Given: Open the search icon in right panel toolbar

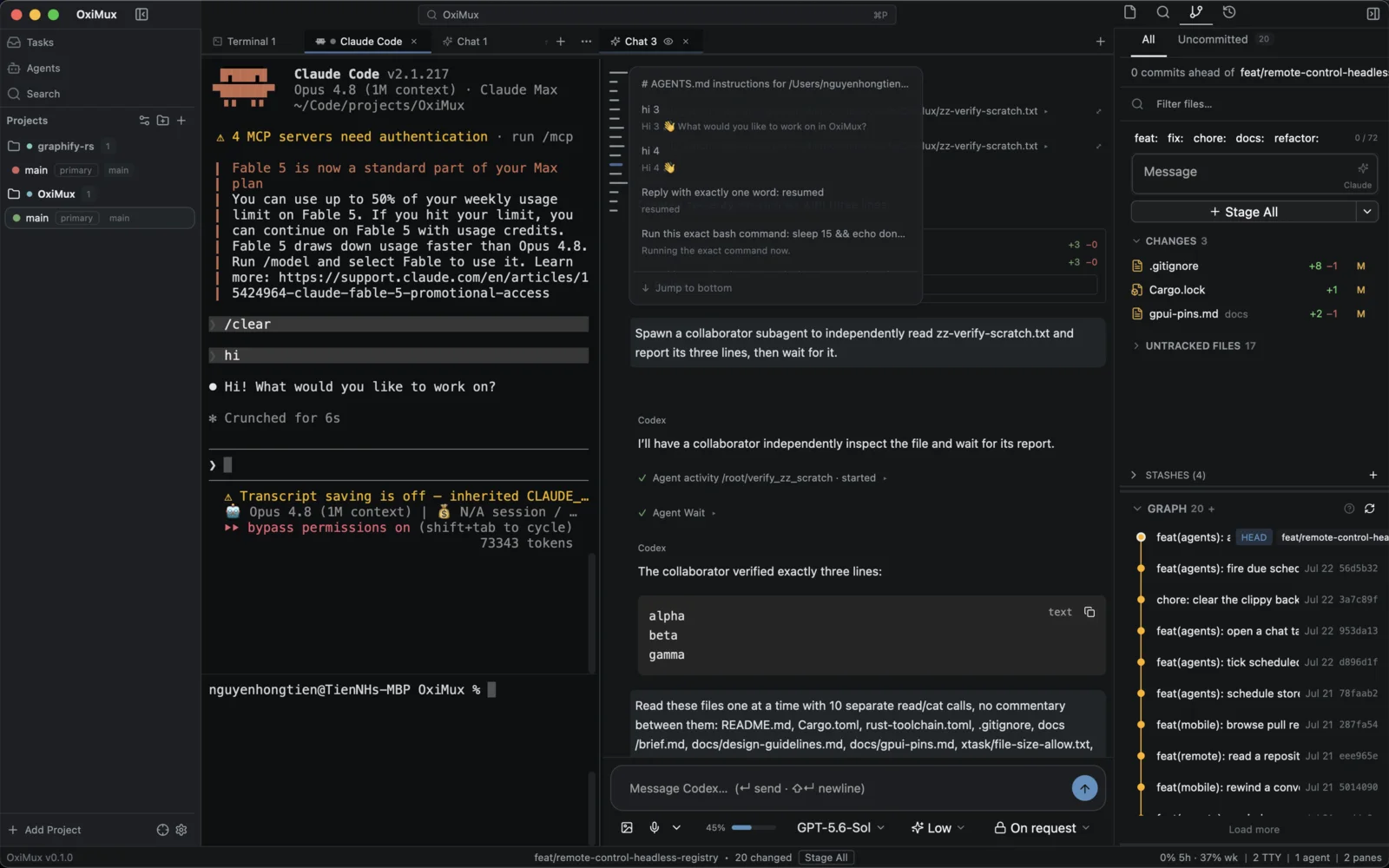Looking at the screenshot, I should [x=1162, y=12].
